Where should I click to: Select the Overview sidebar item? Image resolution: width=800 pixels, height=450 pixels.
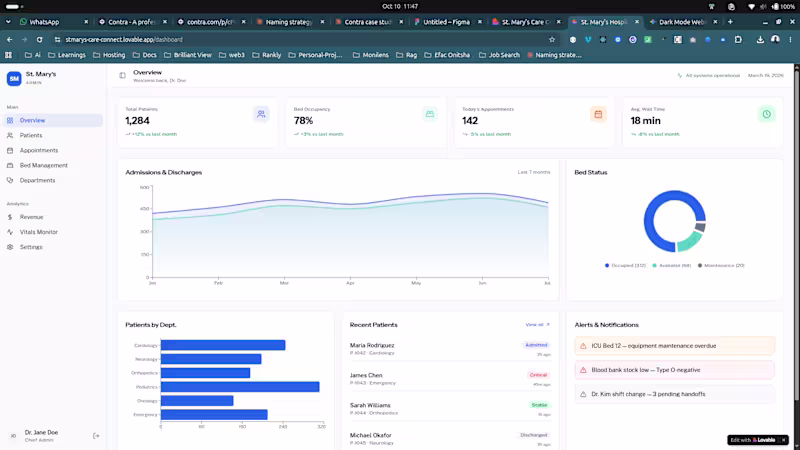[x=53, y=120]
